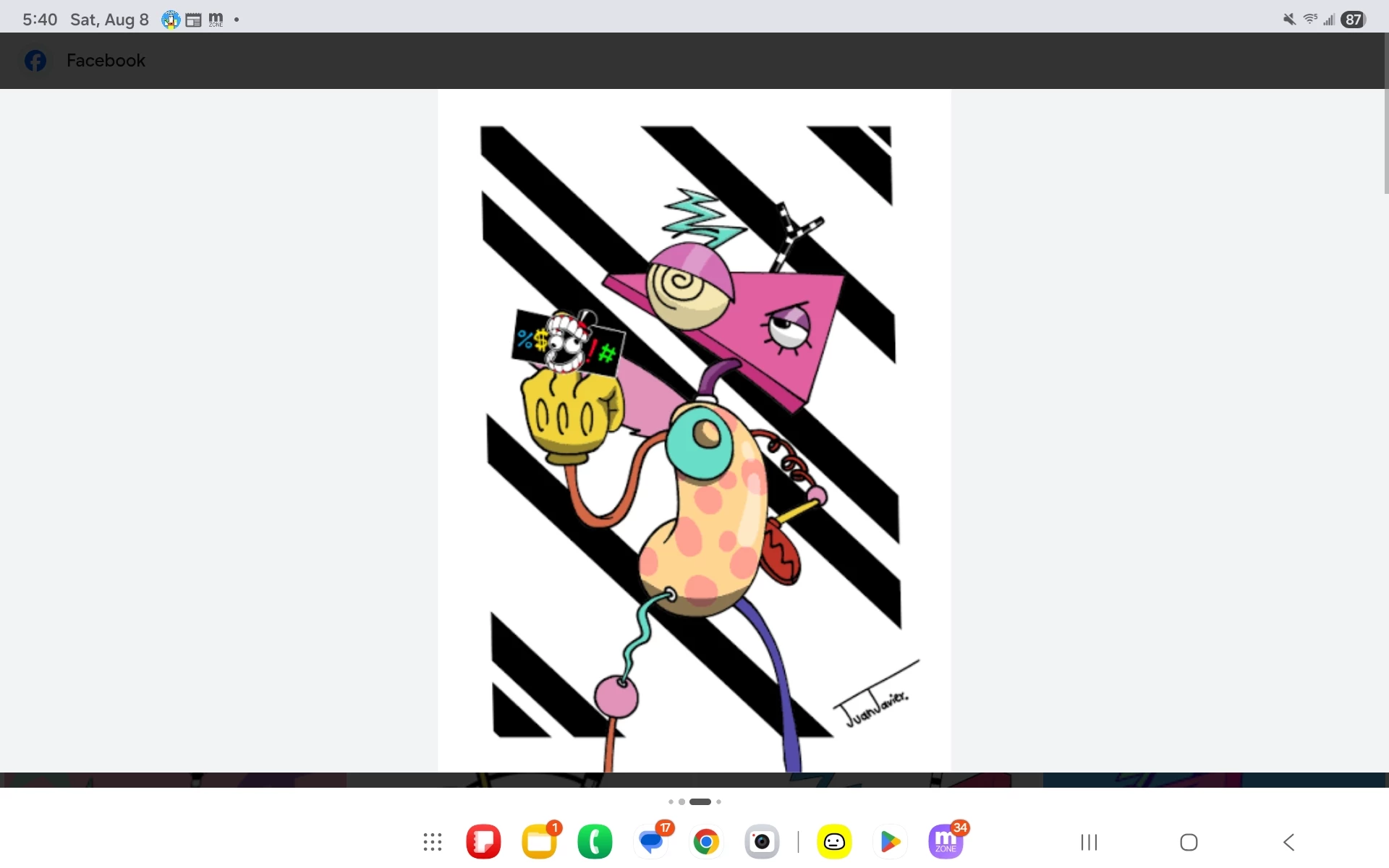Launch the red Samsung Notes app
This screenshot has height=868, width=1389.
pyautogui.click(x=484, y=842)
